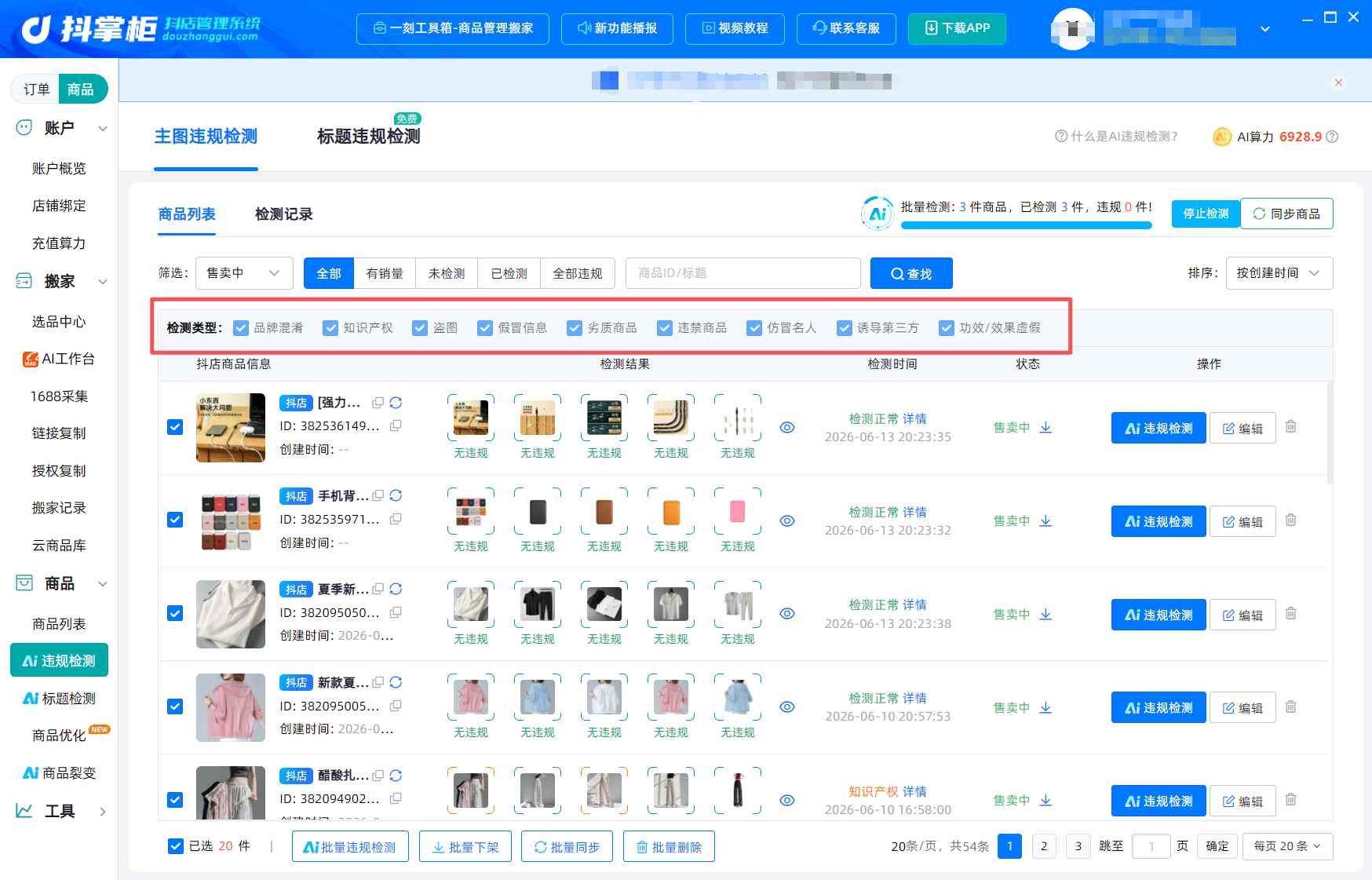
Task: Click the 同步商品 button
Action: coord(1286,214)
